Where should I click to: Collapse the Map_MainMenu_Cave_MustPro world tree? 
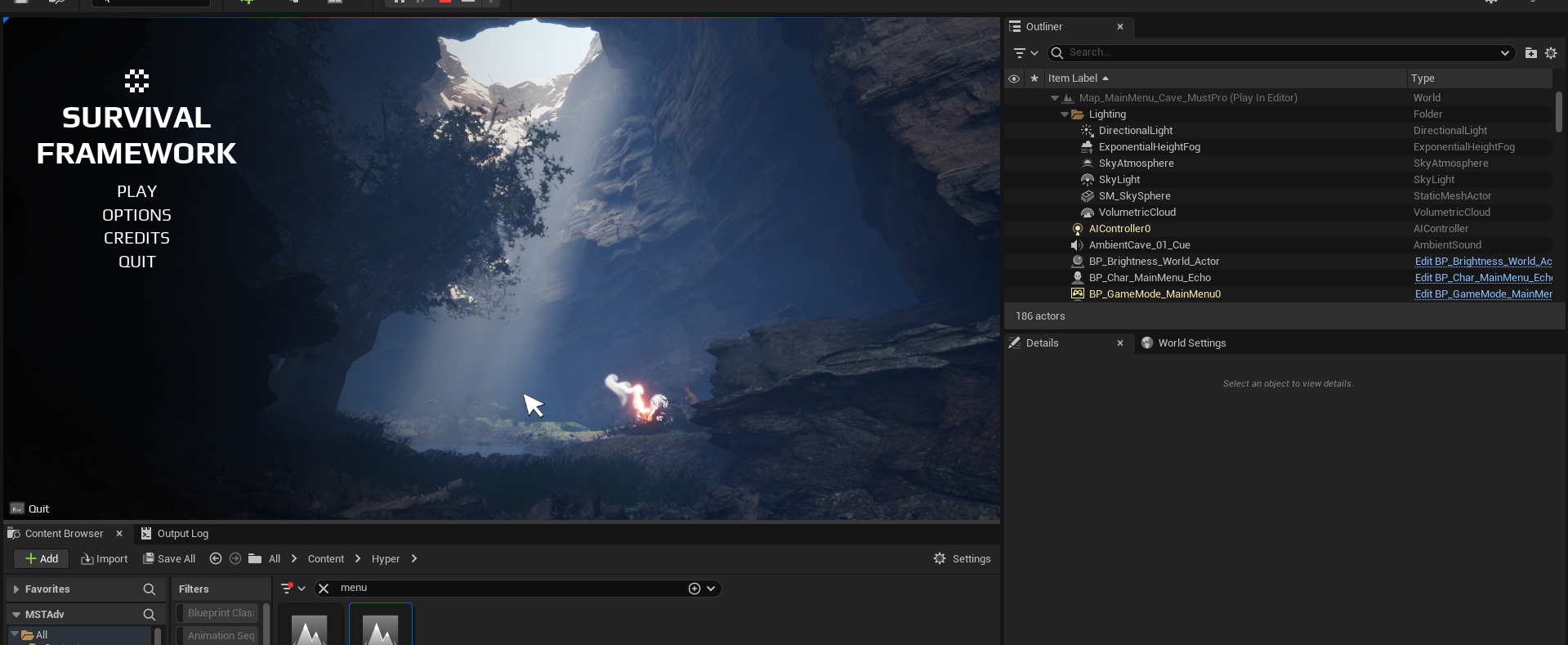click(1055, 98)
